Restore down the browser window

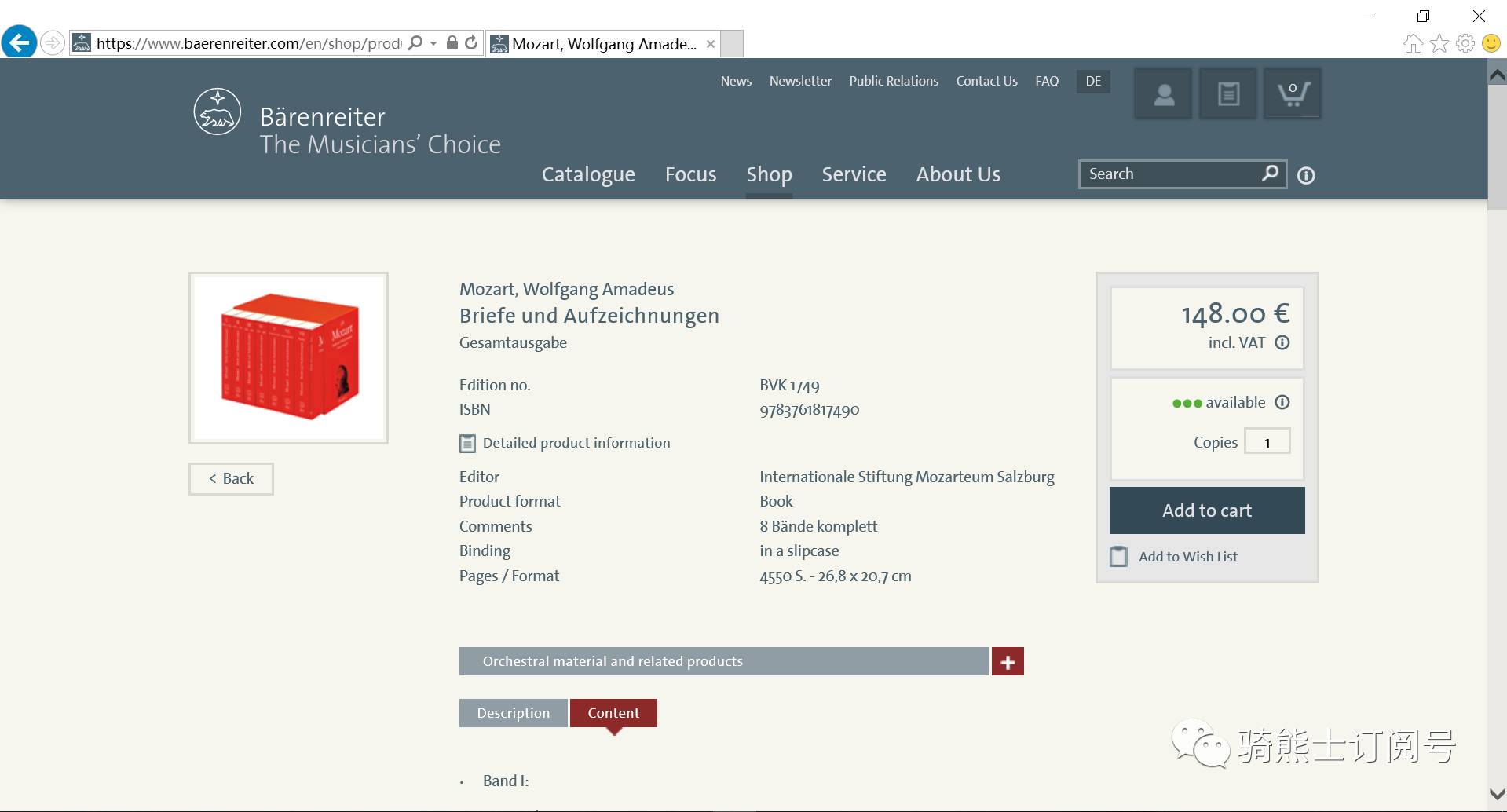pos(1423,16)
